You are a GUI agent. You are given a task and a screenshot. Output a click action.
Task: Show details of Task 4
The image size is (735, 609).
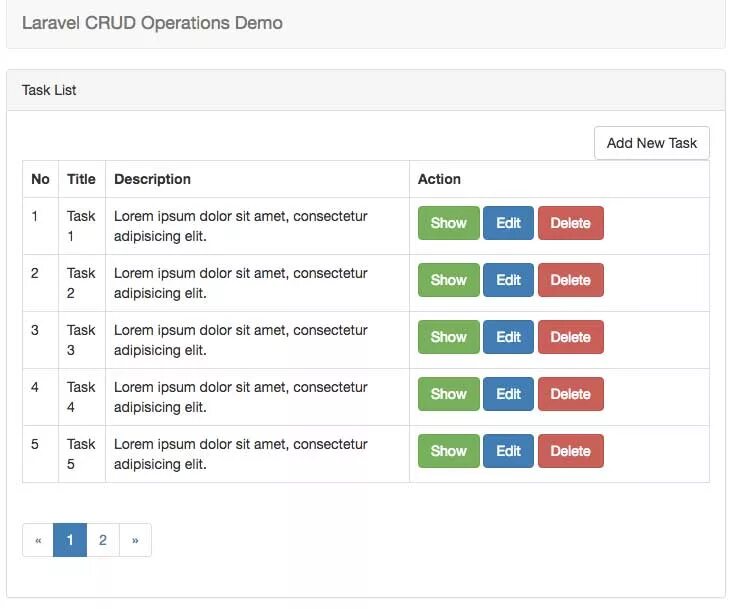click(x=449, y=394)
